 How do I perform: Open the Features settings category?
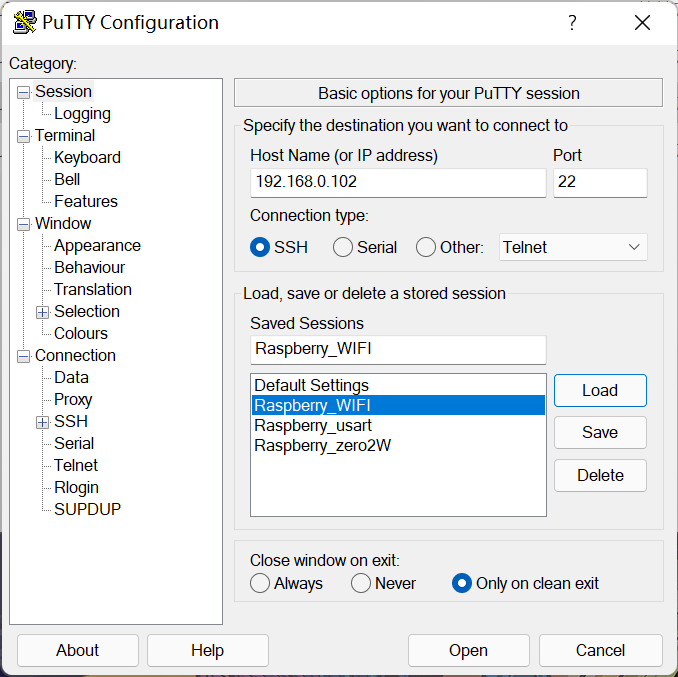[86, 201]
